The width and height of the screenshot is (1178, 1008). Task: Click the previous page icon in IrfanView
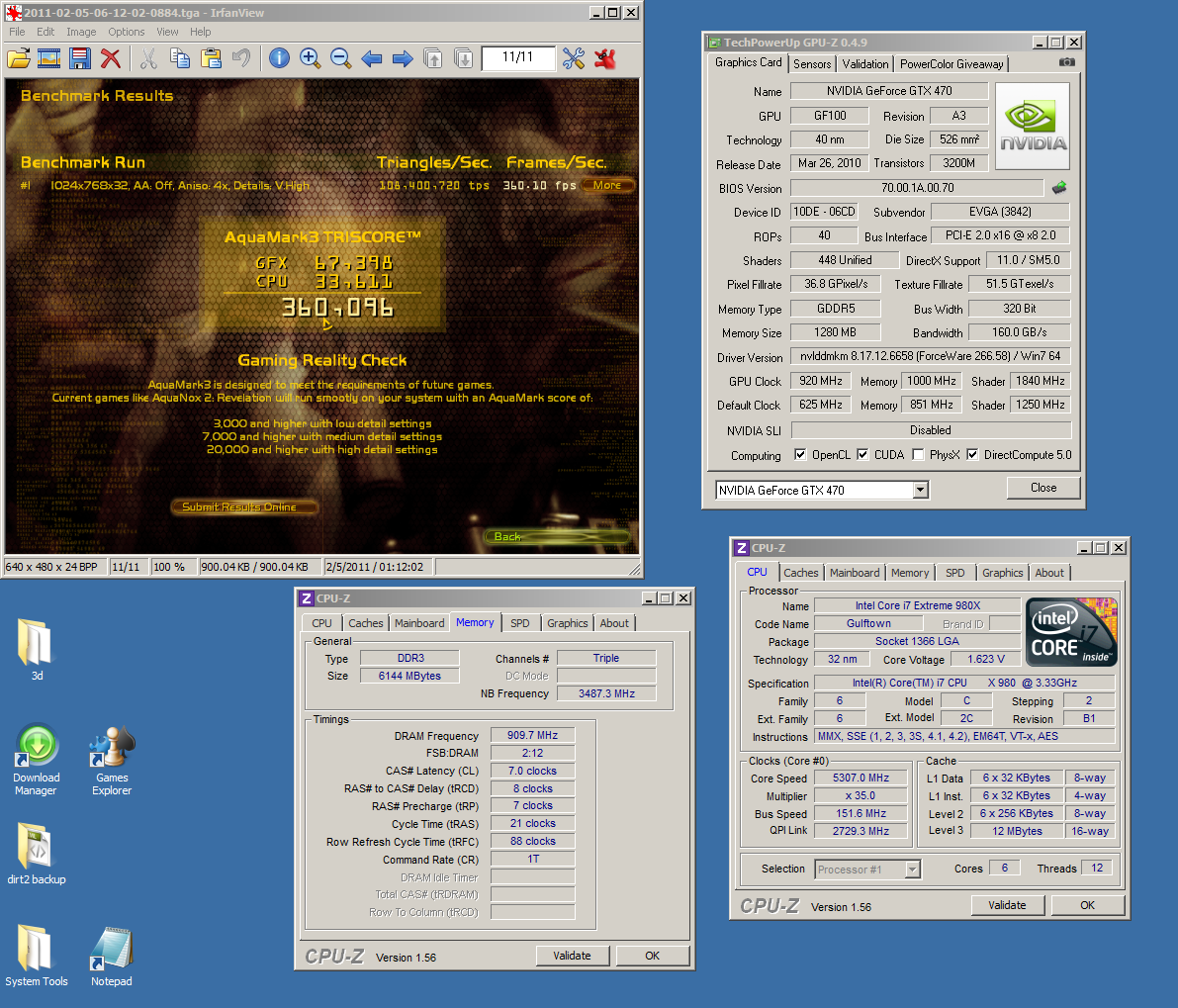click(x=433, y=57)
